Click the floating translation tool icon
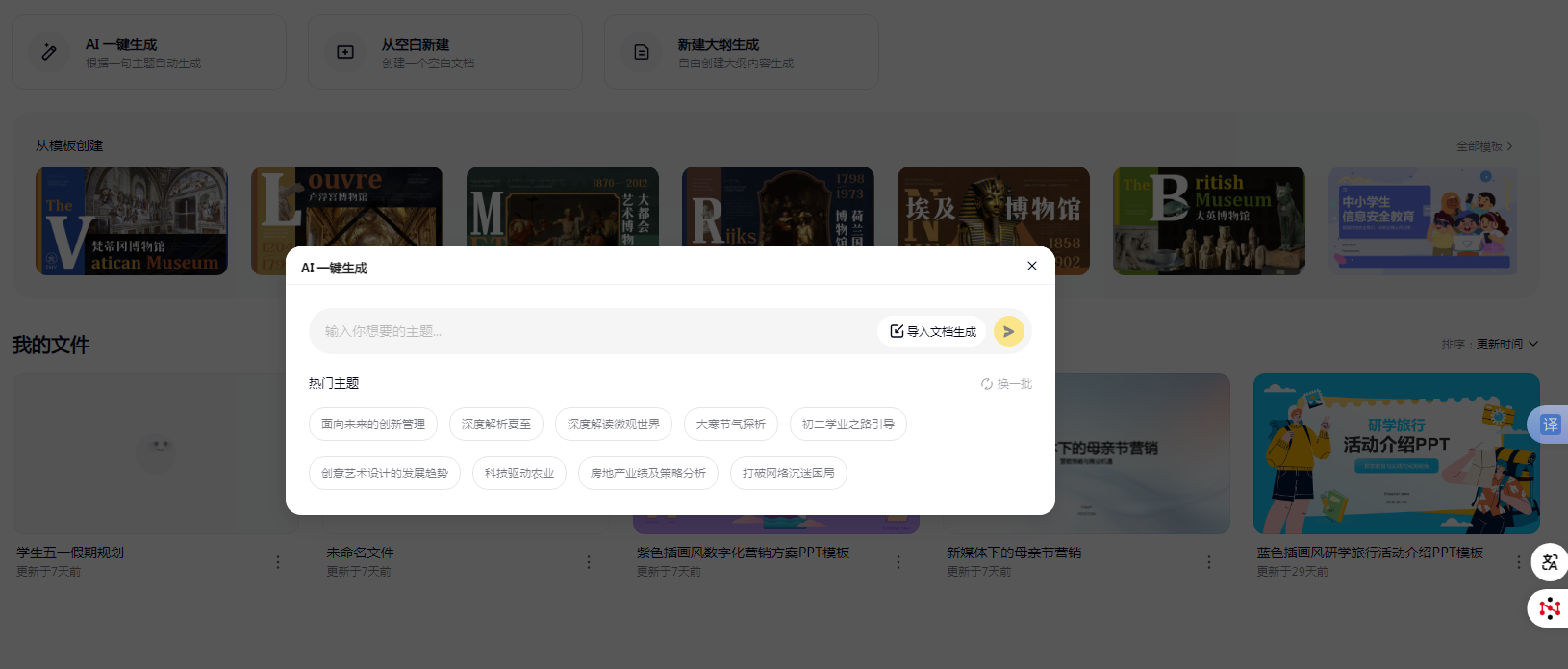 1549,562
